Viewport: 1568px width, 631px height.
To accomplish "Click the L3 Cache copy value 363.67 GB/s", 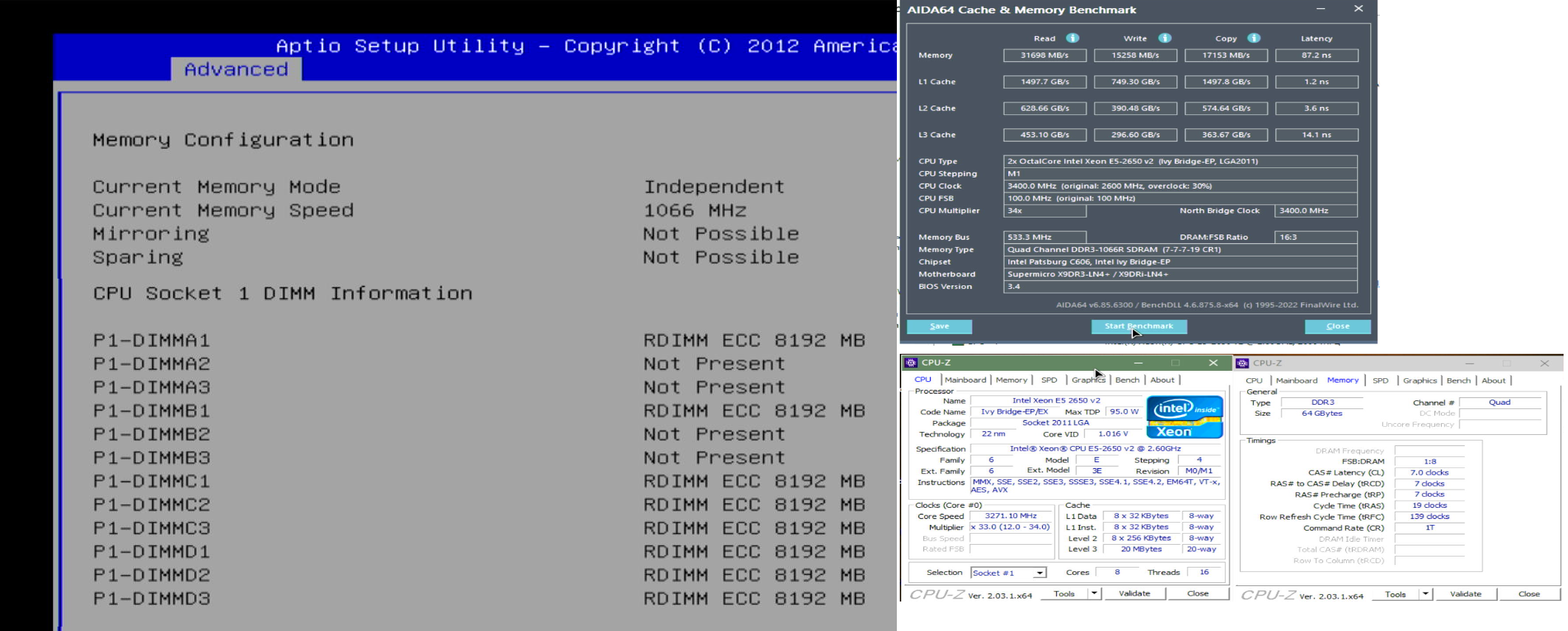I will click(x=1226, y=135).
